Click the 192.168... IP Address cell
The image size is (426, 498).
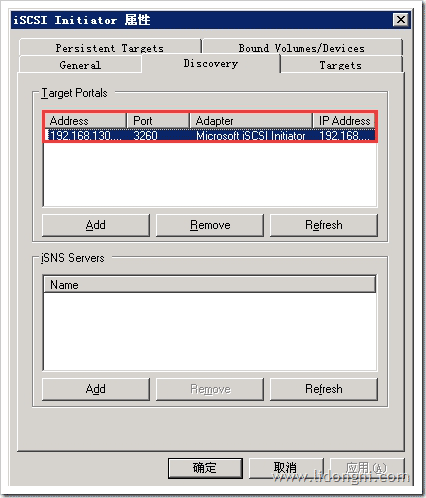coord(344,136)
